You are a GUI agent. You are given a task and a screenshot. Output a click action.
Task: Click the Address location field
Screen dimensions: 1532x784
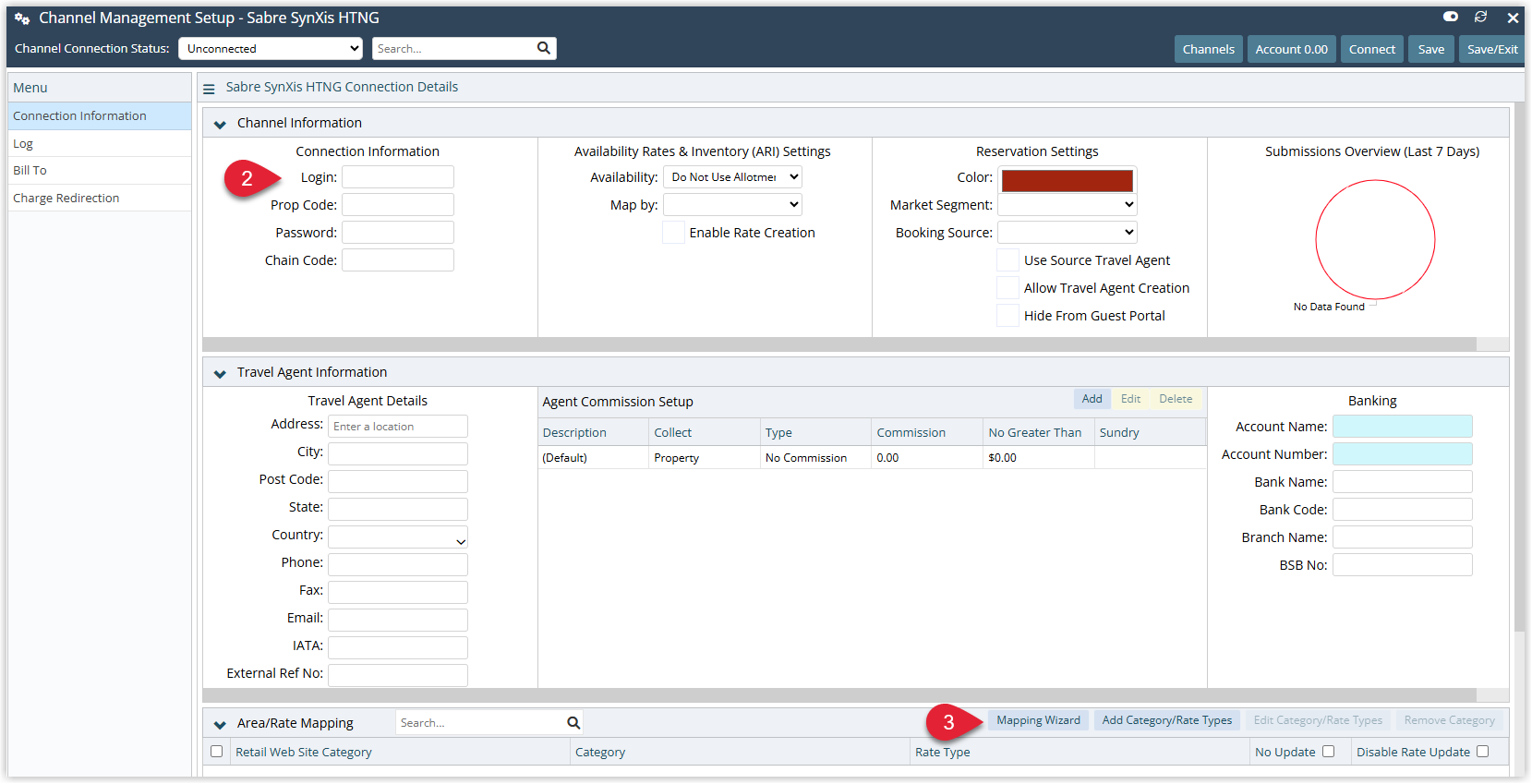tap(398, 427)
